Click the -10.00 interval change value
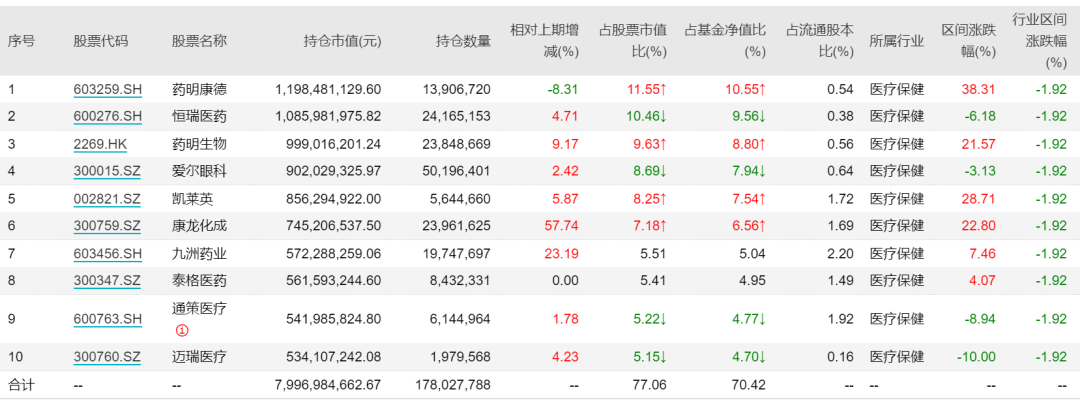This screenshot has width=1080, height=409. pyautogui.click(x=977, y=357)
